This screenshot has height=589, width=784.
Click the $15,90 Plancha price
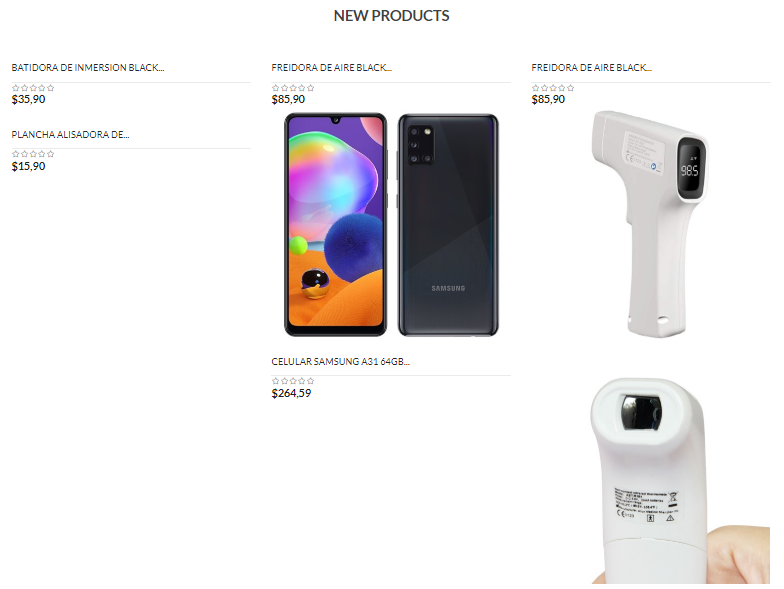(28, 166)
